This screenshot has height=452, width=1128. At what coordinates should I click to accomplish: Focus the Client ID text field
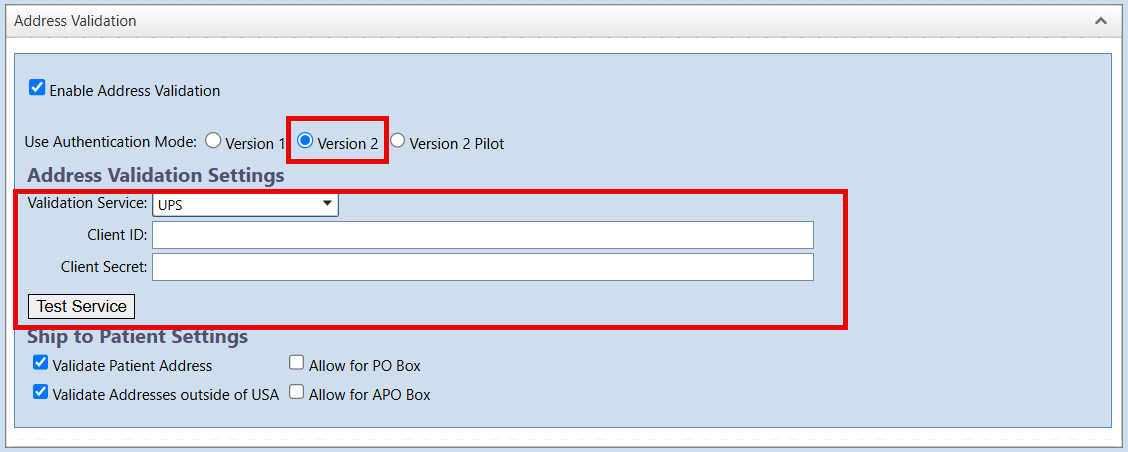(x=483, y=235)
